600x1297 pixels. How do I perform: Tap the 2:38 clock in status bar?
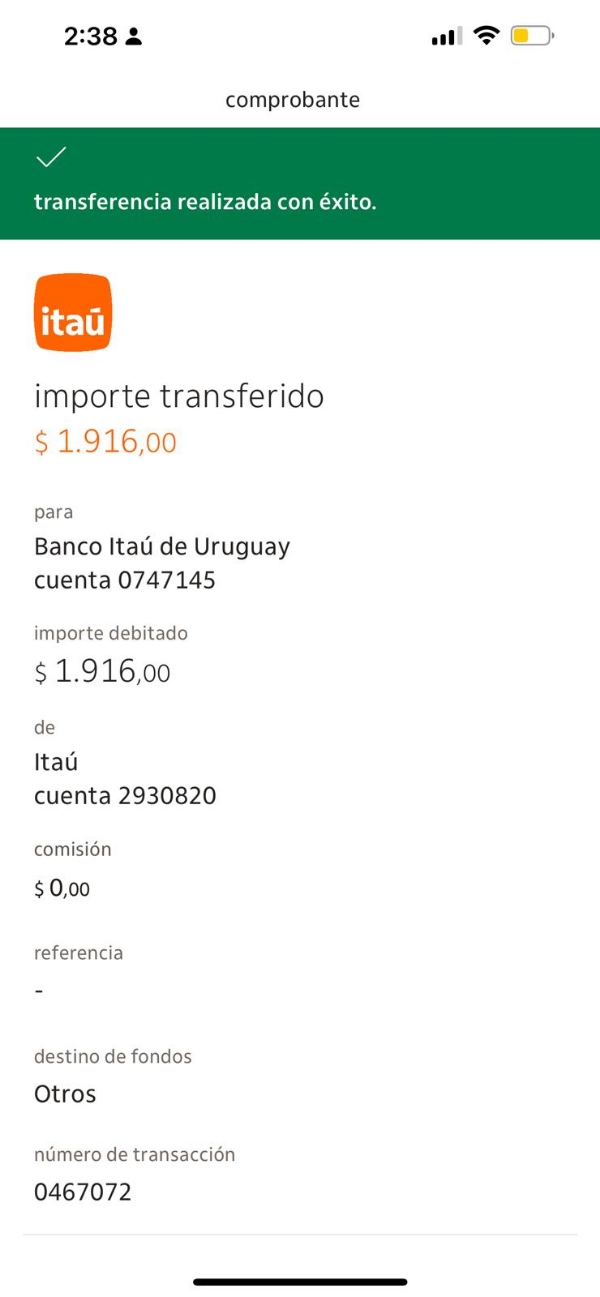coord(90,37)
